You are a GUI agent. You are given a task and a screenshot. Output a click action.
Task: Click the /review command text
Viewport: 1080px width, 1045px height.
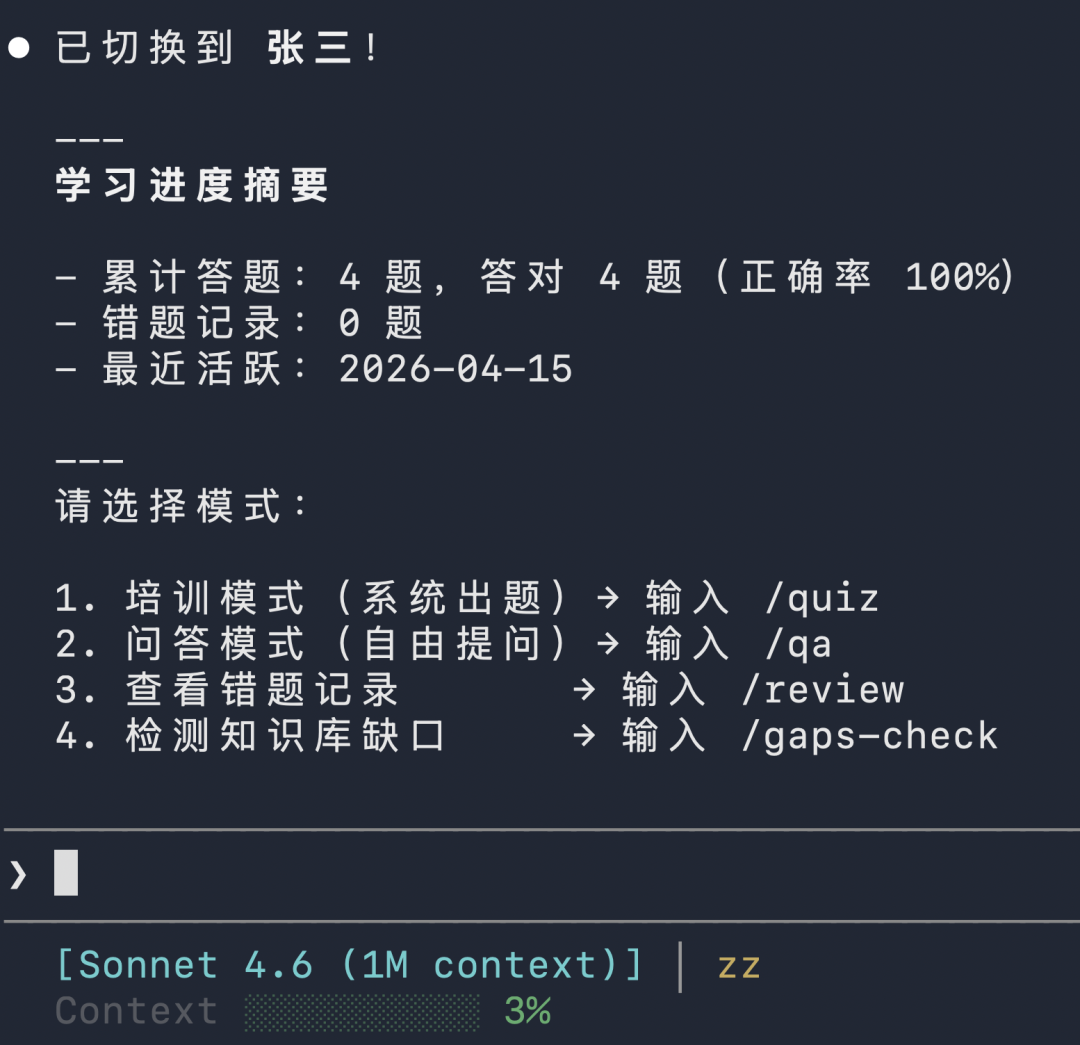click(822, 690)
